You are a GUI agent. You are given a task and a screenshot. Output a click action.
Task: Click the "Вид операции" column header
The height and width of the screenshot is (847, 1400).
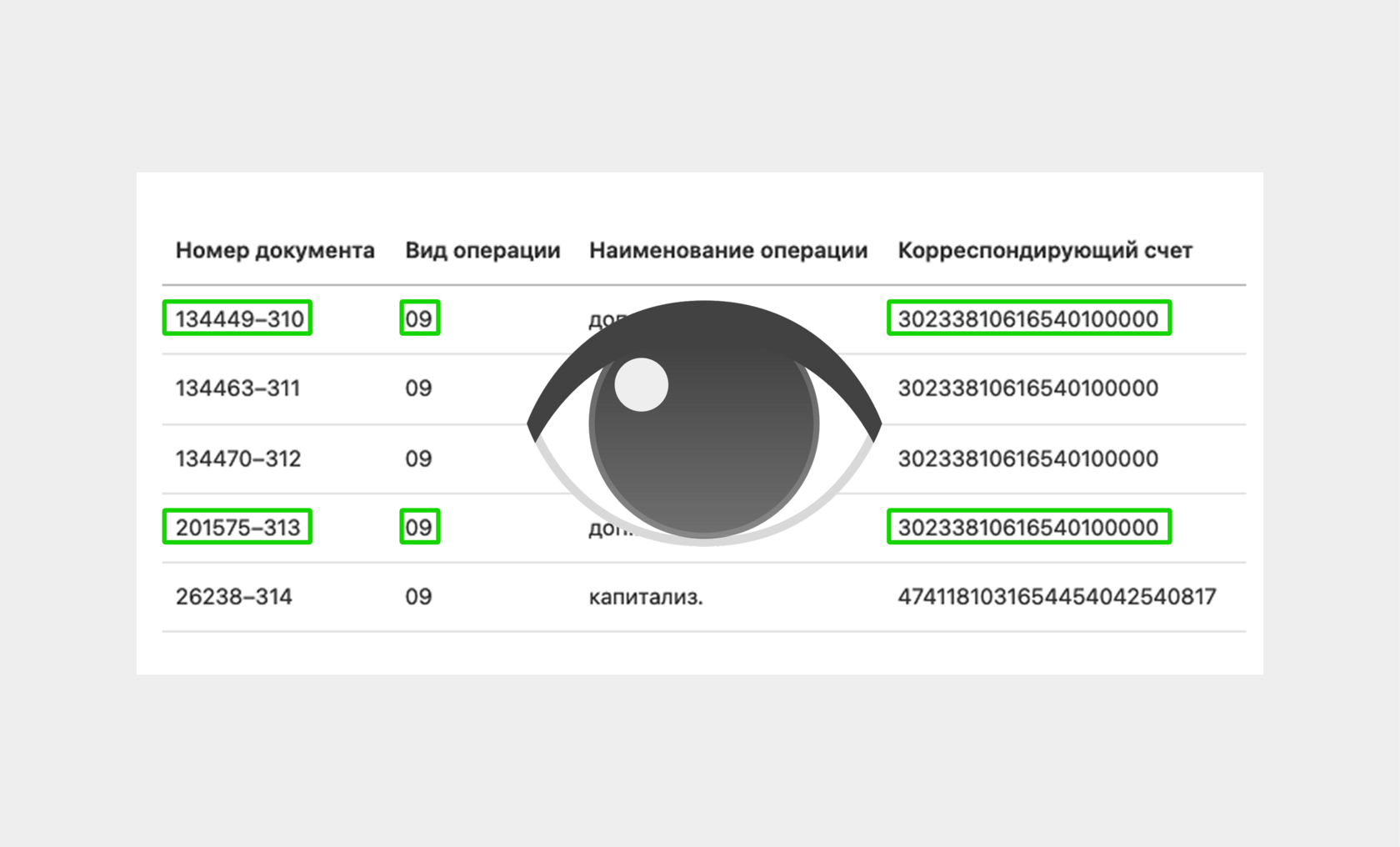[482, 250]
